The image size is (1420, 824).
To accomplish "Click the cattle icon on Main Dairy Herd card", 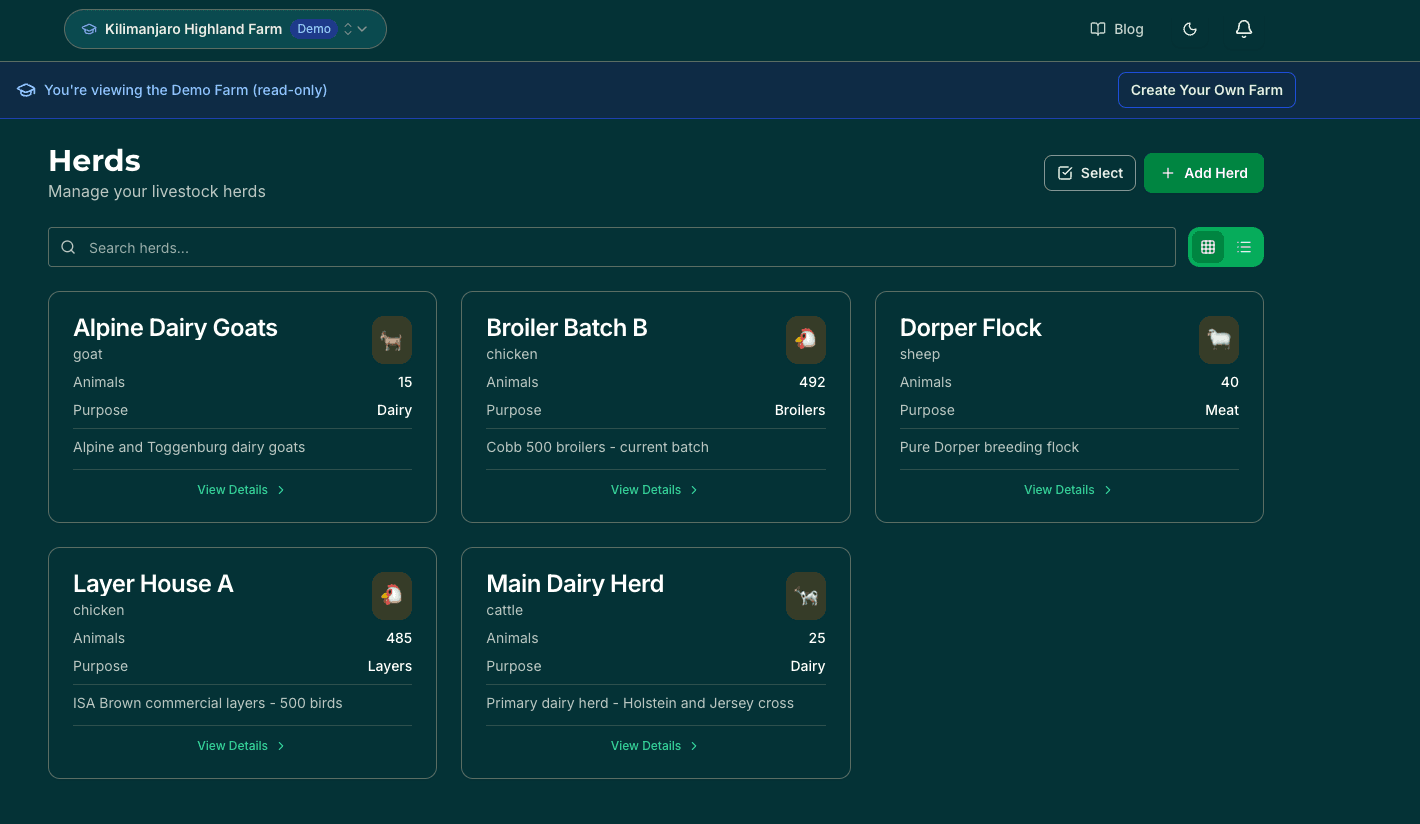I will 806,596.
